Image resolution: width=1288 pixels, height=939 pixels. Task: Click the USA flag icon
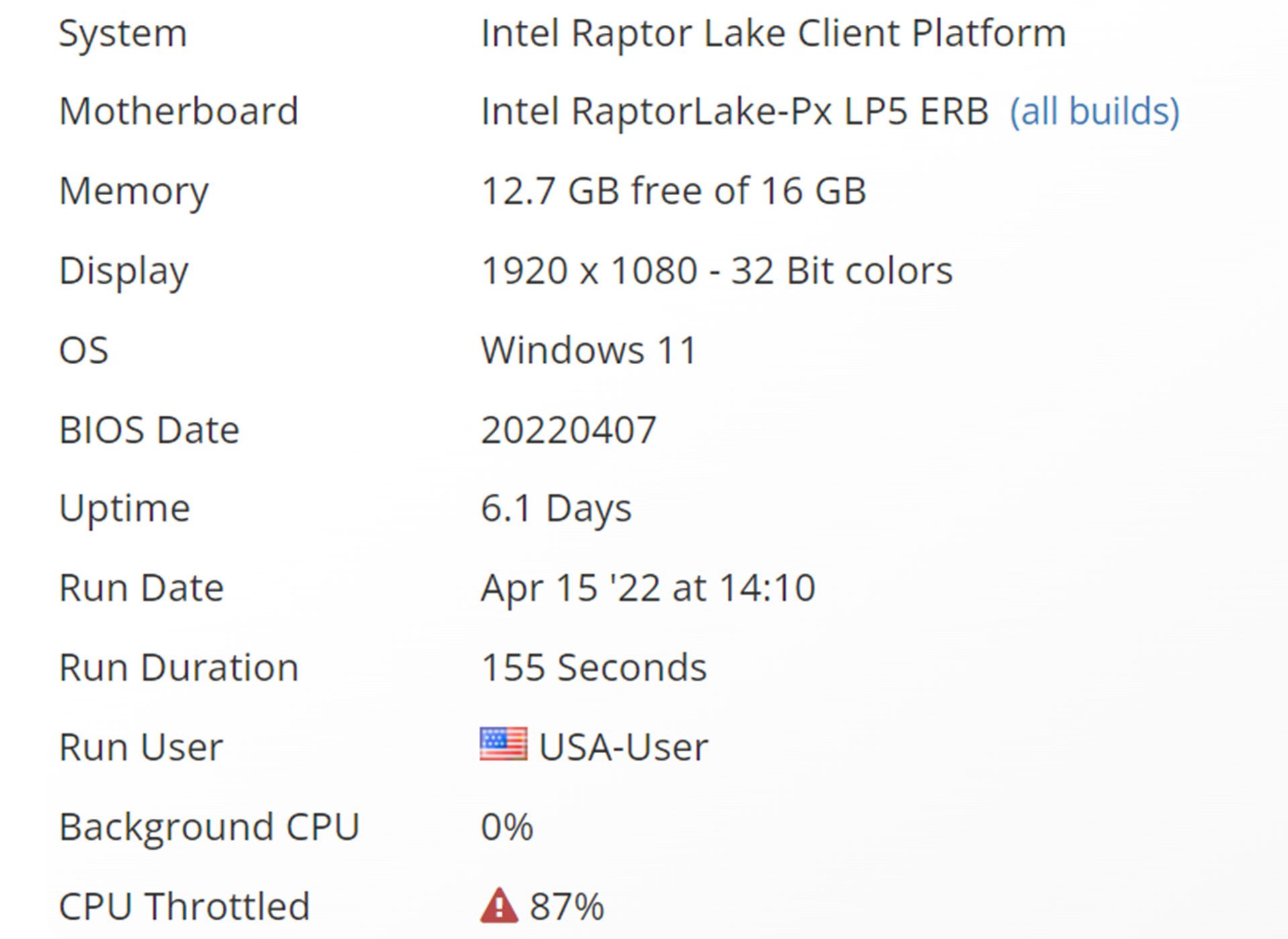[x=503, y=744]
